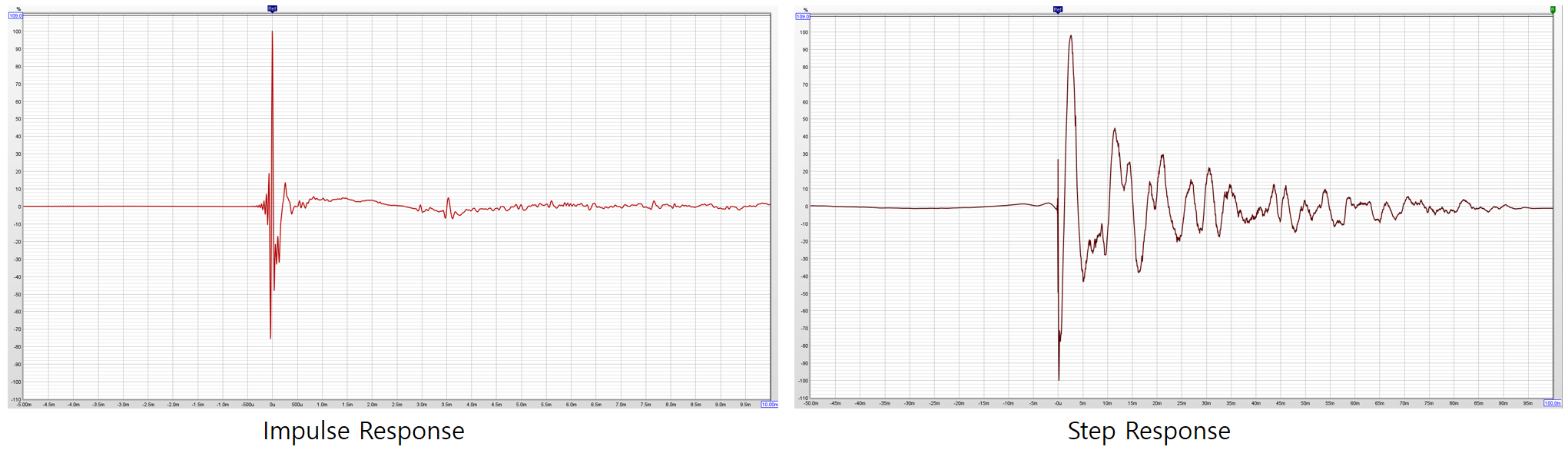Click the 25m label on Step Response axis
Viewport: 1568px width, 450px height.
[1182, 403]
